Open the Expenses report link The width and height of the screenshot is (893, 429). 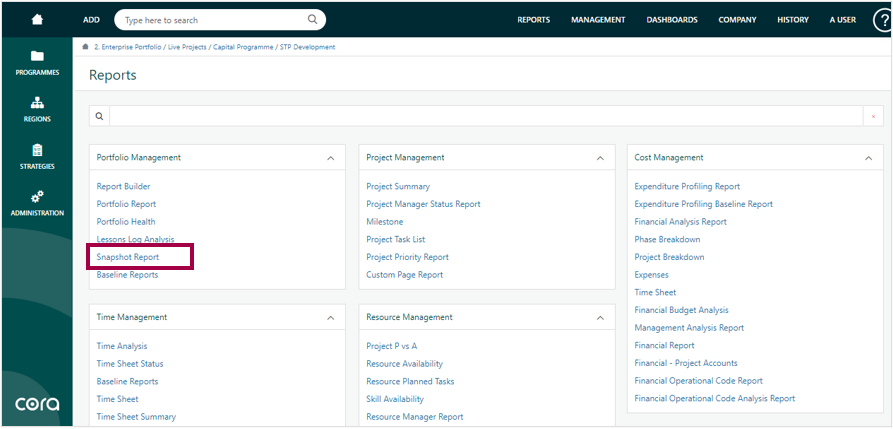pos(652,275)
